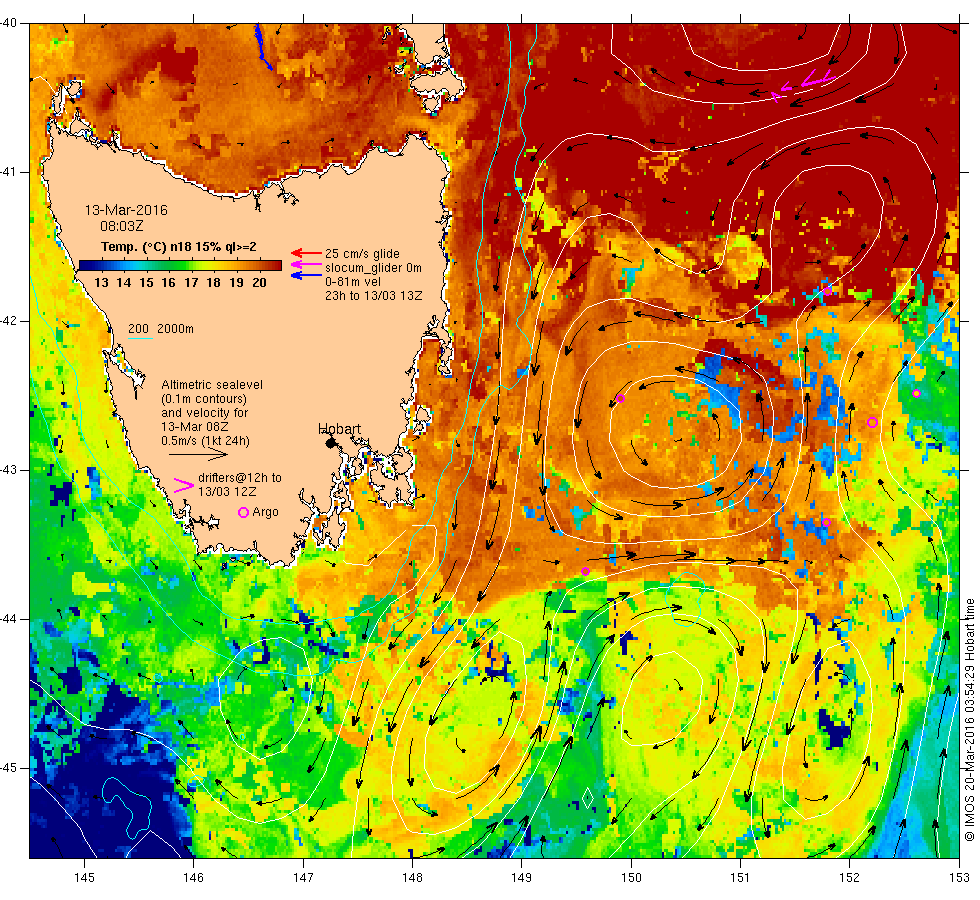Click the 17 tick label on the color bar
Viewport: 980px width, 900px height.
click(191, 282)
